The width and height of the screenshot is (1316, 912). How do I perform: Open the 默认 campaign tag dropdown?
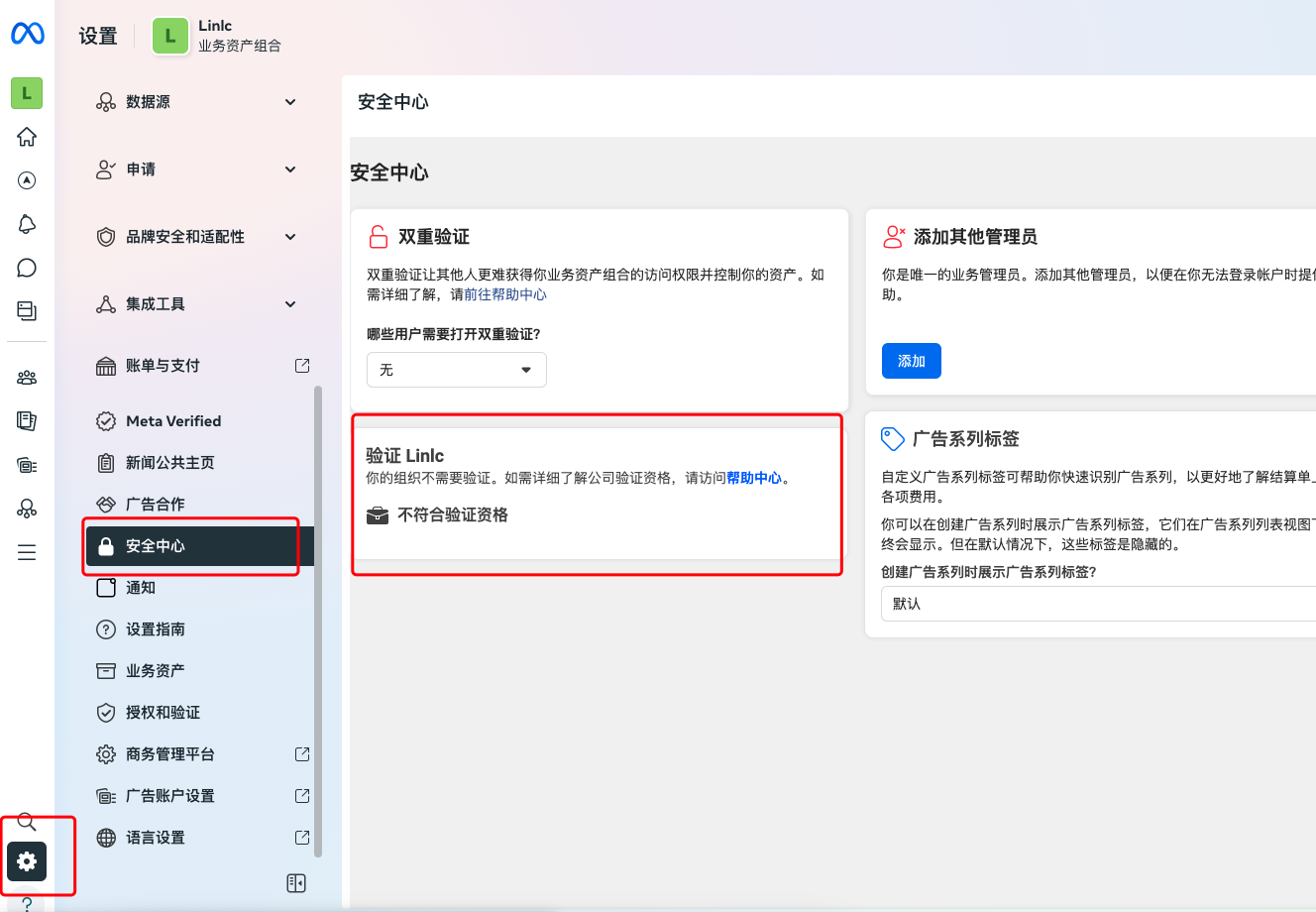pos(1098,604)
